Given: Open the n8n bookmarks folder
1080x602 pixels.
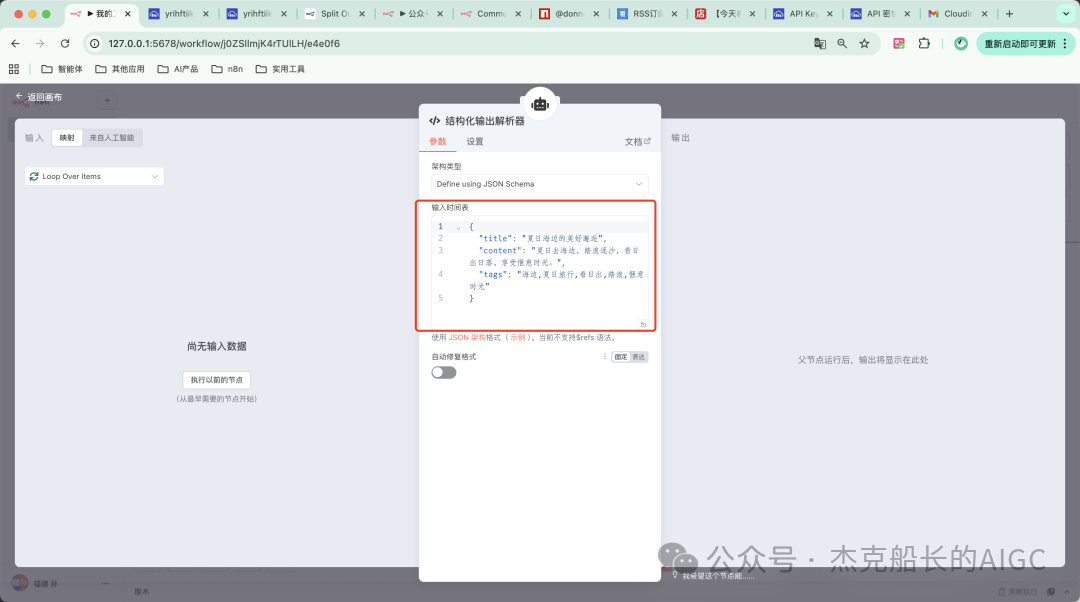Looking at the screenshot, I should click(x=227, y=69).
